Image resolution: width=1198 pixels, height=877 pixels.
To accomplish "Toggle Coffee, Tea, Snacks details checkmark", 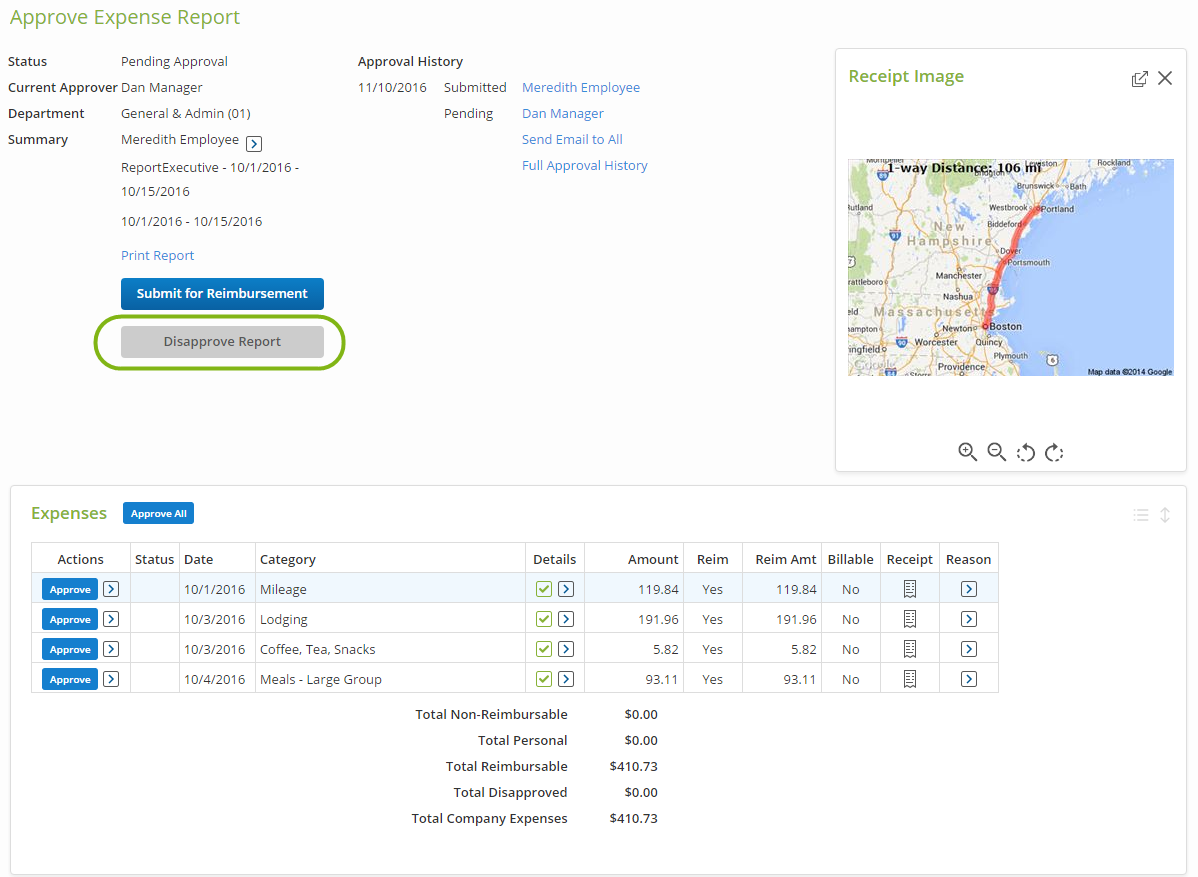I will click(543, 649).
